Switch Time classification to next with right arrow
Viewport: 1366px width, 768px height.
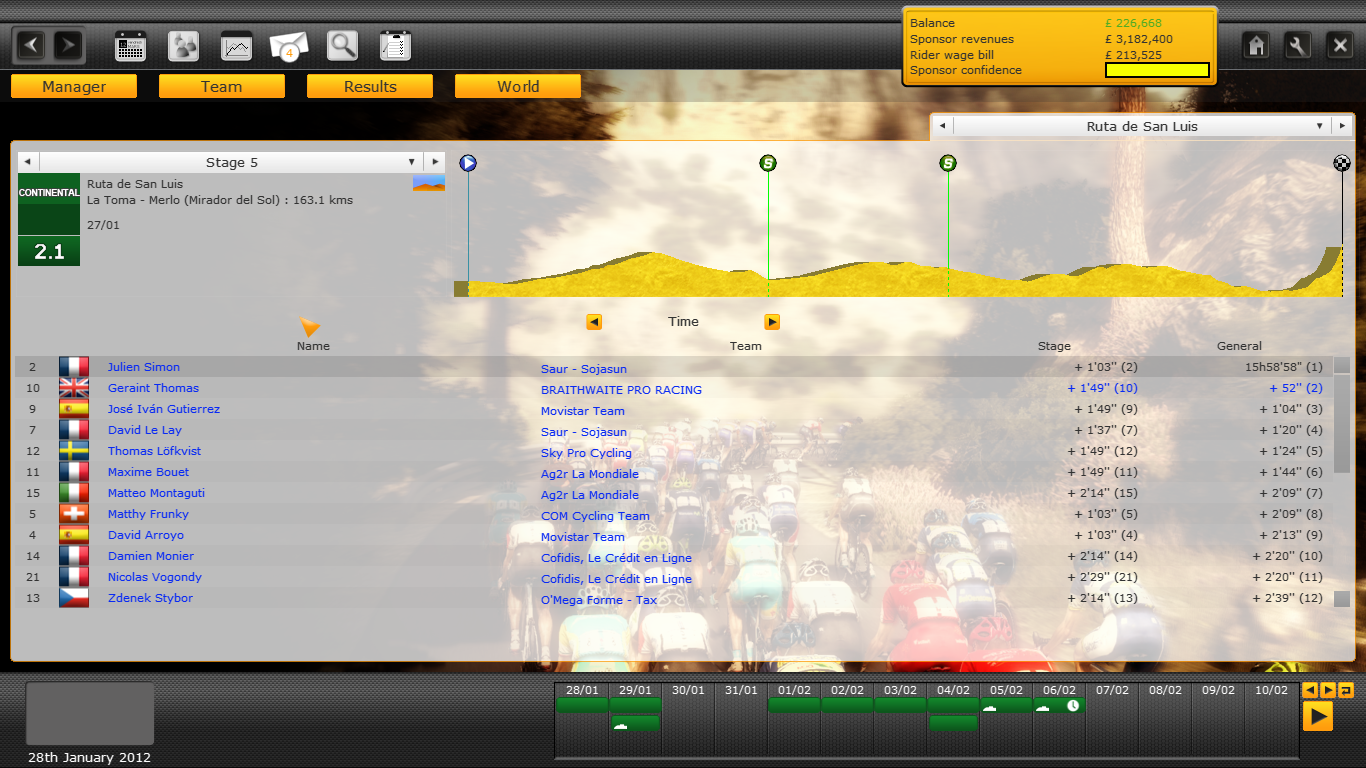[772, 322]
